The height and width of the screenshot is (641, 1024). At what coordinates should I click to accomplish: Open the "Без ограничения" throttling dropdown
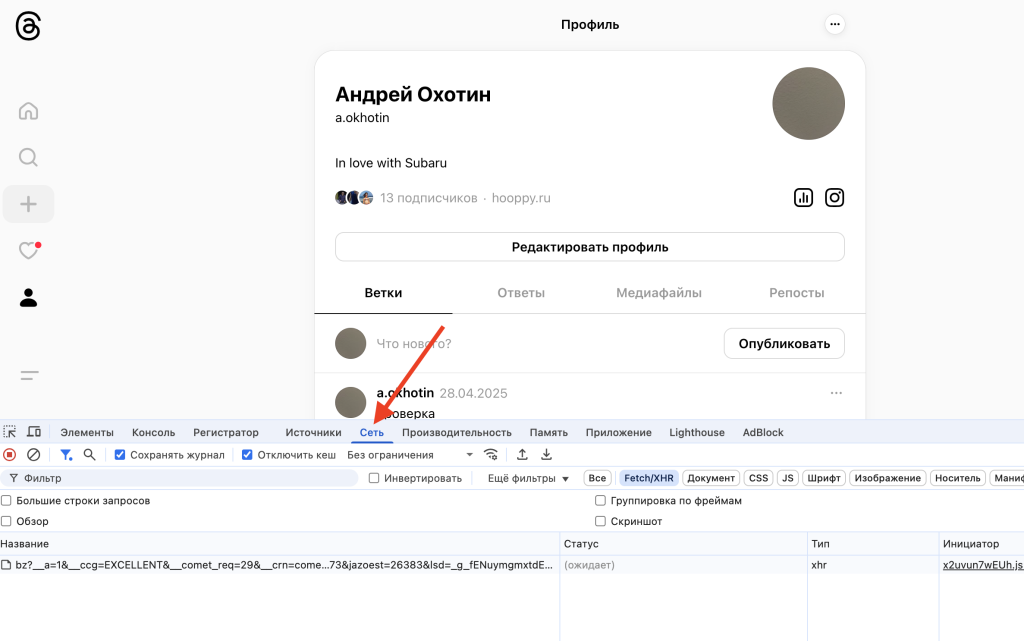(x=410, y=455)
